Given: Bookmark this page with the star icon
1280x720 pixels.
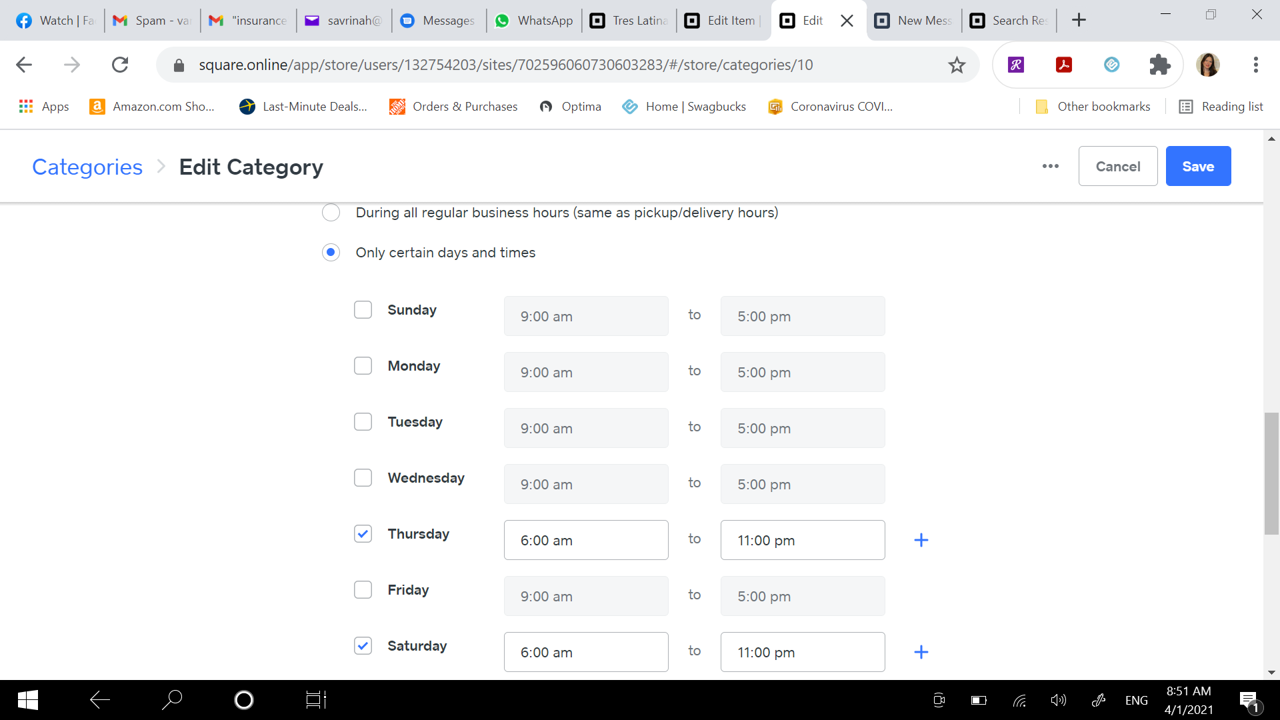Looking at the screenshot, I should (x=957, y=65).
